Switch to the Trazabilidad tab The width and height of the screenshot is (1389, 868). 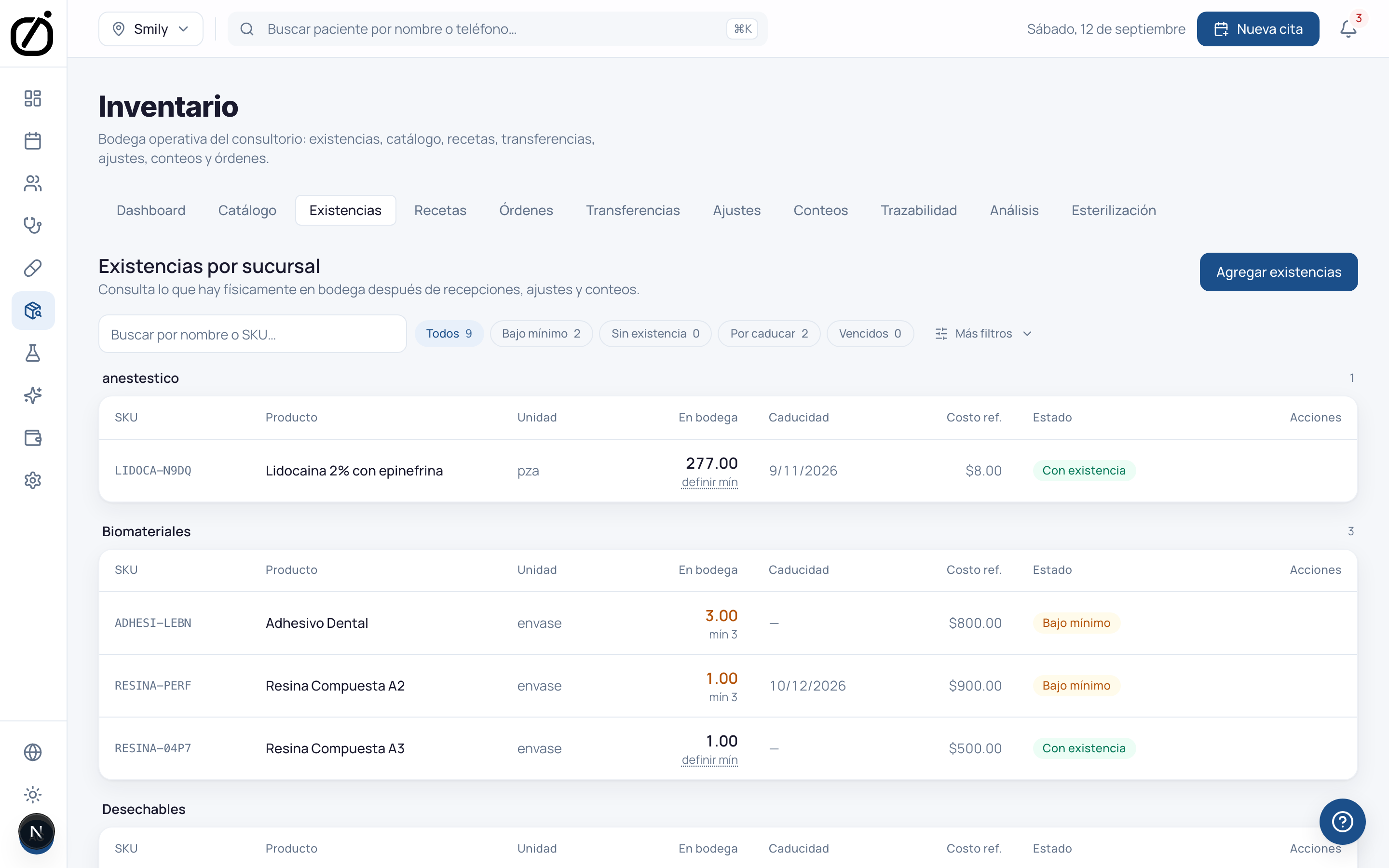918,210
